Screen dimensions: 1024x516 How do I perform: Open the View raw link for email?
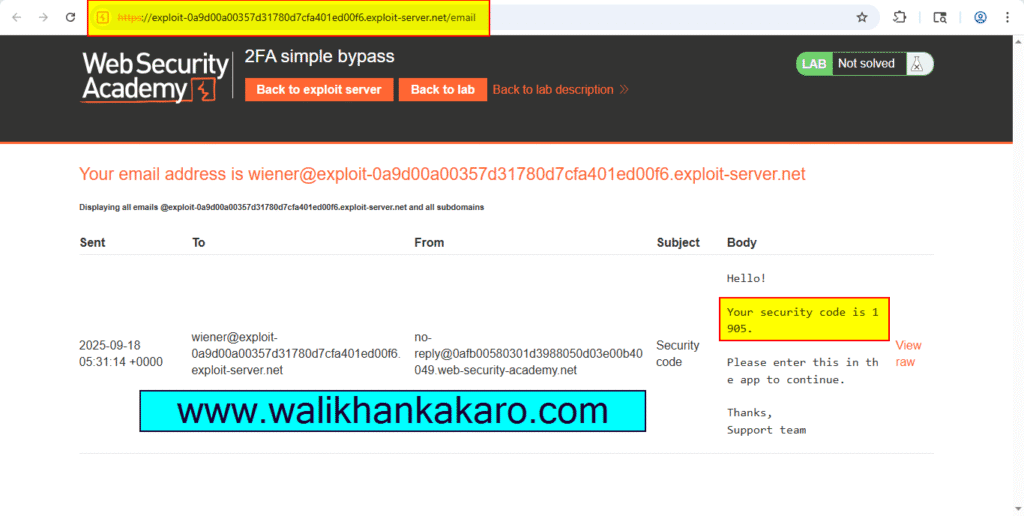coord(908,353)
